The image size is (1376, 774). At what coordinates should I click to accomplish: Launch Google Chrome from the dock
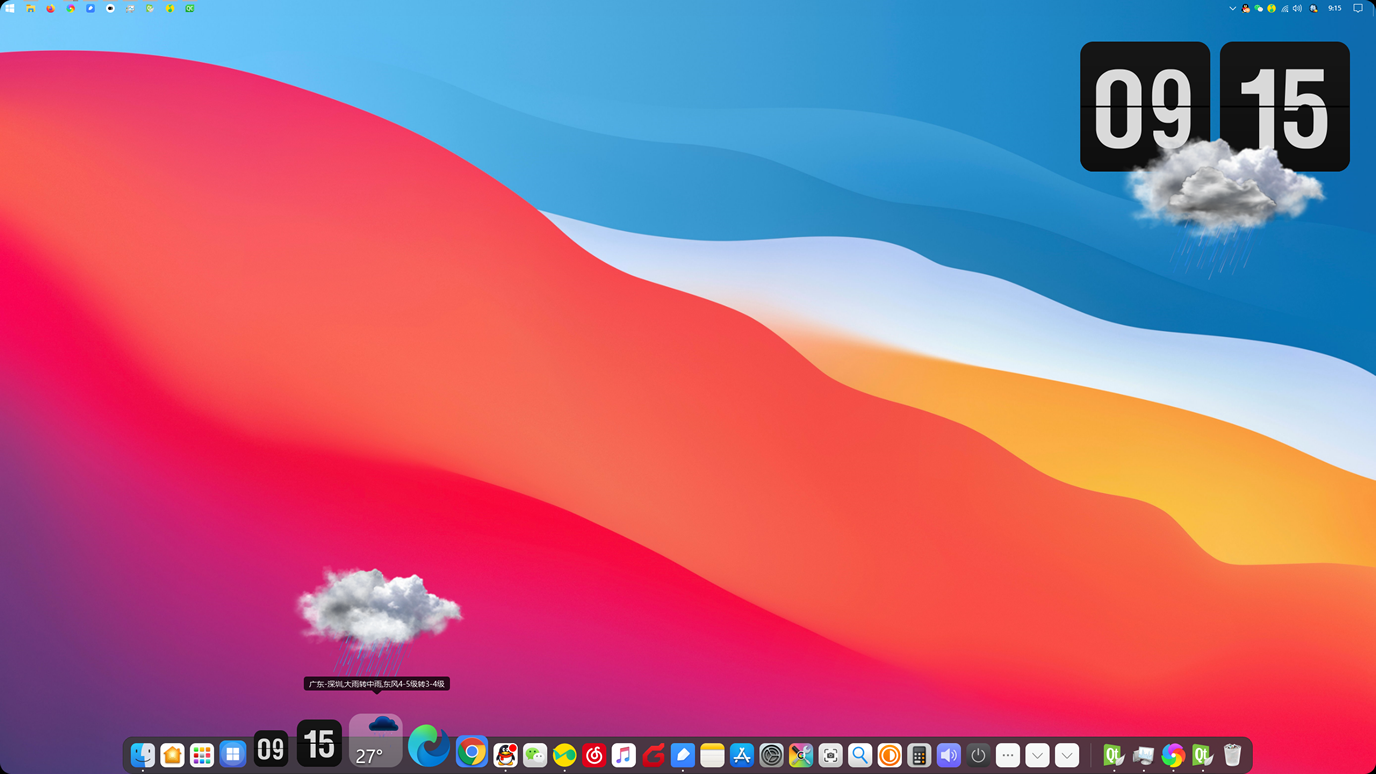pyautogui.click(x=472, y=752)
